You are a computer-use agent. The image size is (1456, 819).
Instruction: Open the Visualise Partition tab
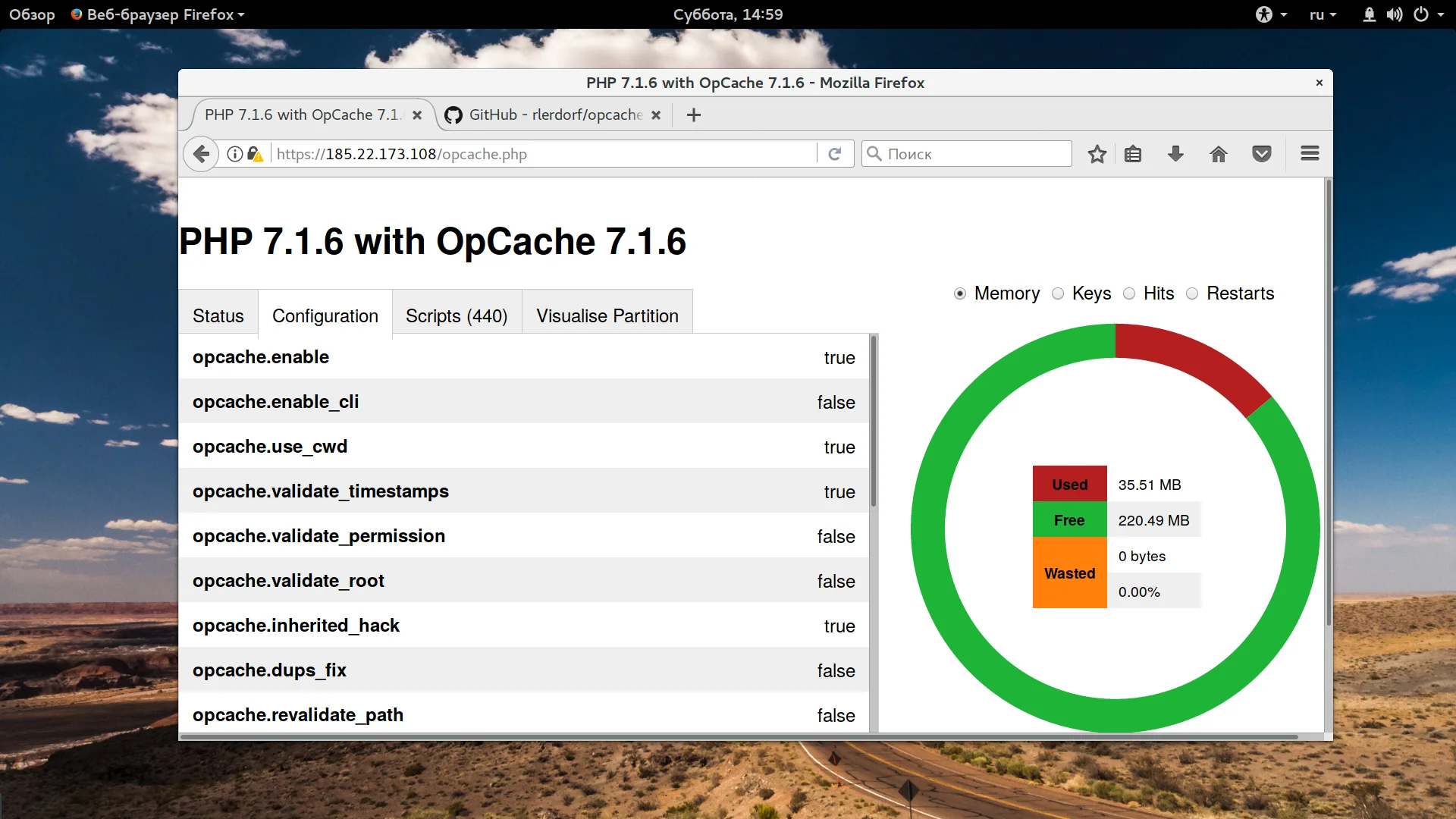pos(607,315)
